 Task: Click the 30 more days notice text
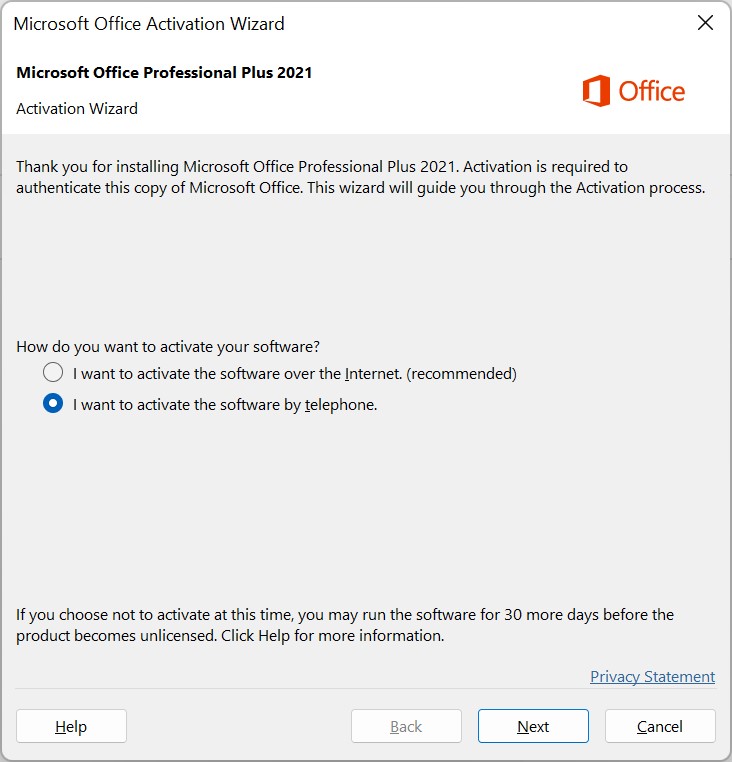coord(345,625)
